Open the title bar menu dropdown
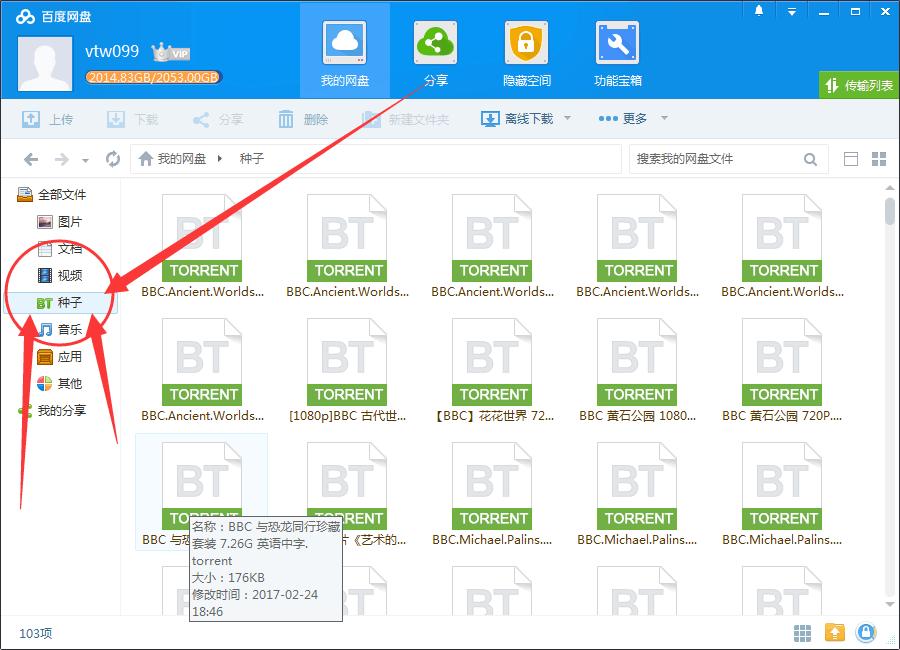This screenshot has width=900, height=650. [792, 11]
